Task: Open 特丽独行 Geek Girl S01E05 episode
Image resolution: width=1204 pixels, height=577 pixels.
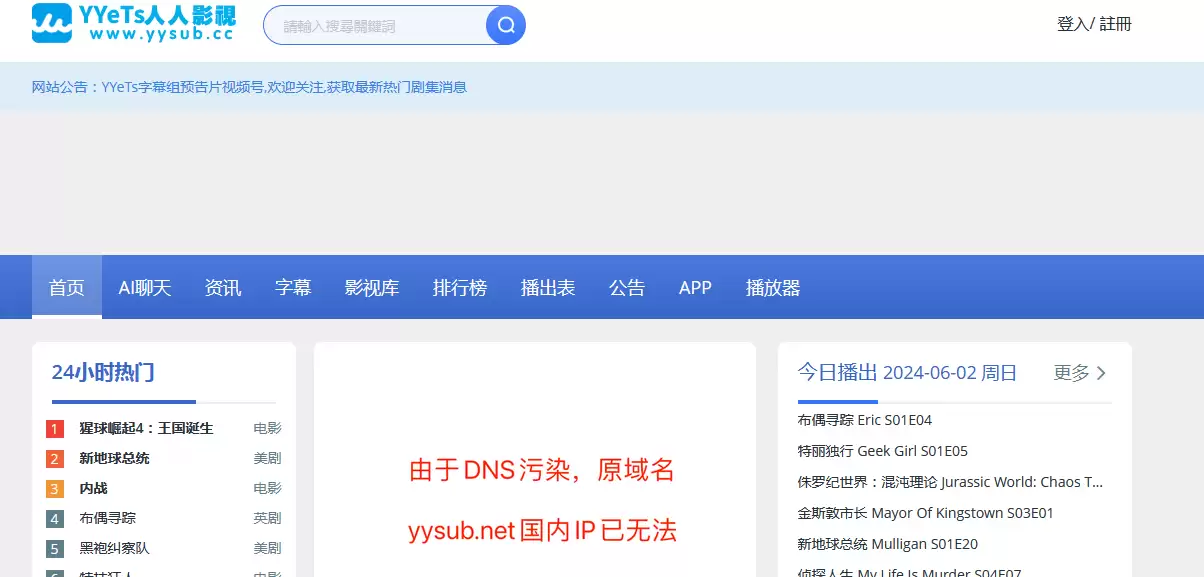Action: [883, 451]
